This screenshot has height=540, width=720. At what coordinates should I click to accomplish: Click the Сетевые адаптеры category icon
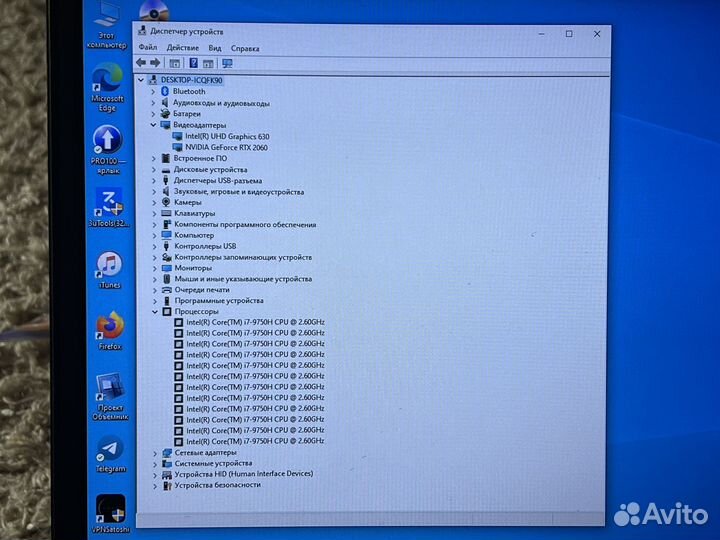167,453
